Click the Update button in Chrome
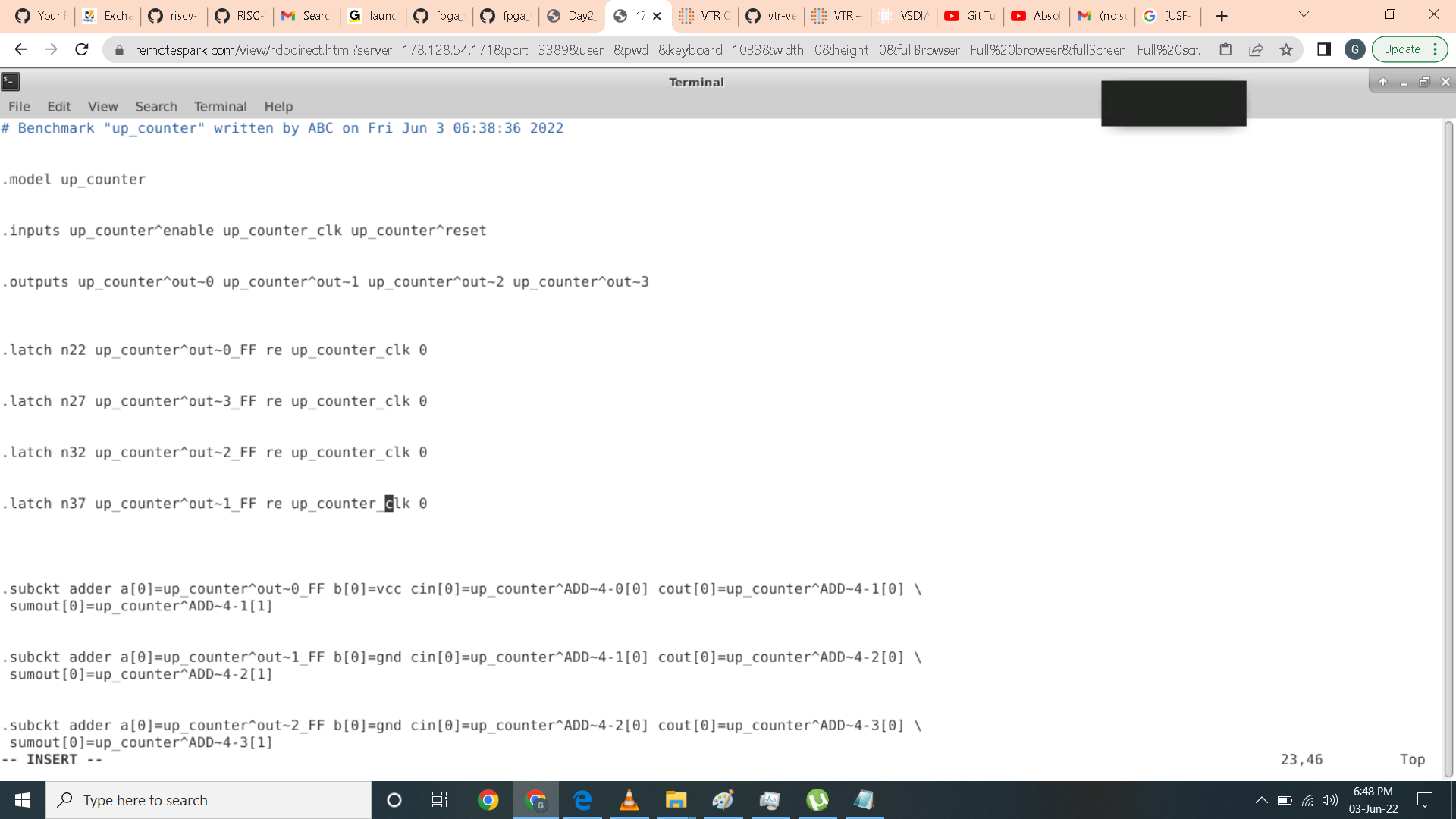1456x819 pixels. pos(1401,49)
